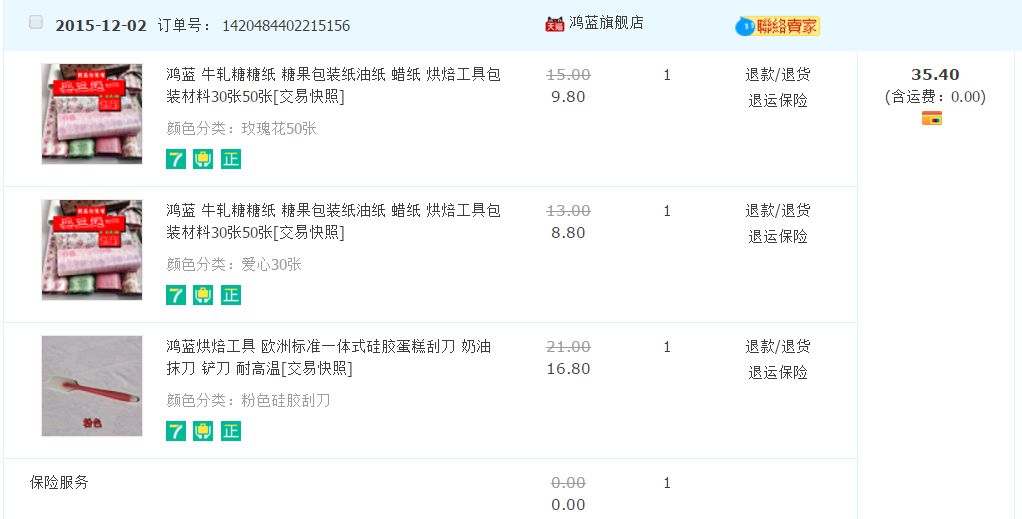Open the silicone spatula product thumbnail
Image resolution: width=1022 pixels, height=519 pixels.
pyautogui.click(x=91, y=386)
